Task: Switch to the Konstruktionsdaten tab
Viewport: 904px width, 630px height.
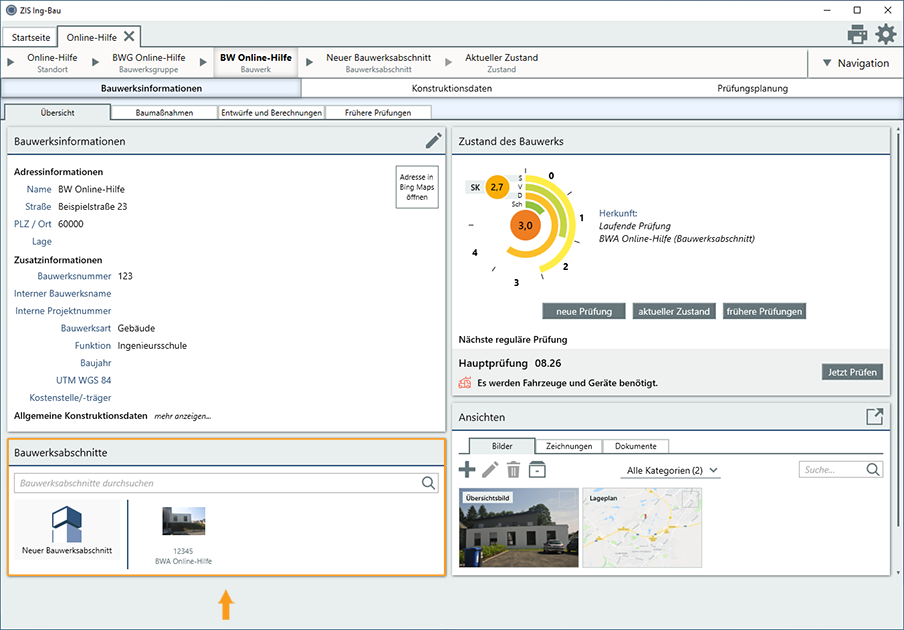Action: (452, 88)
